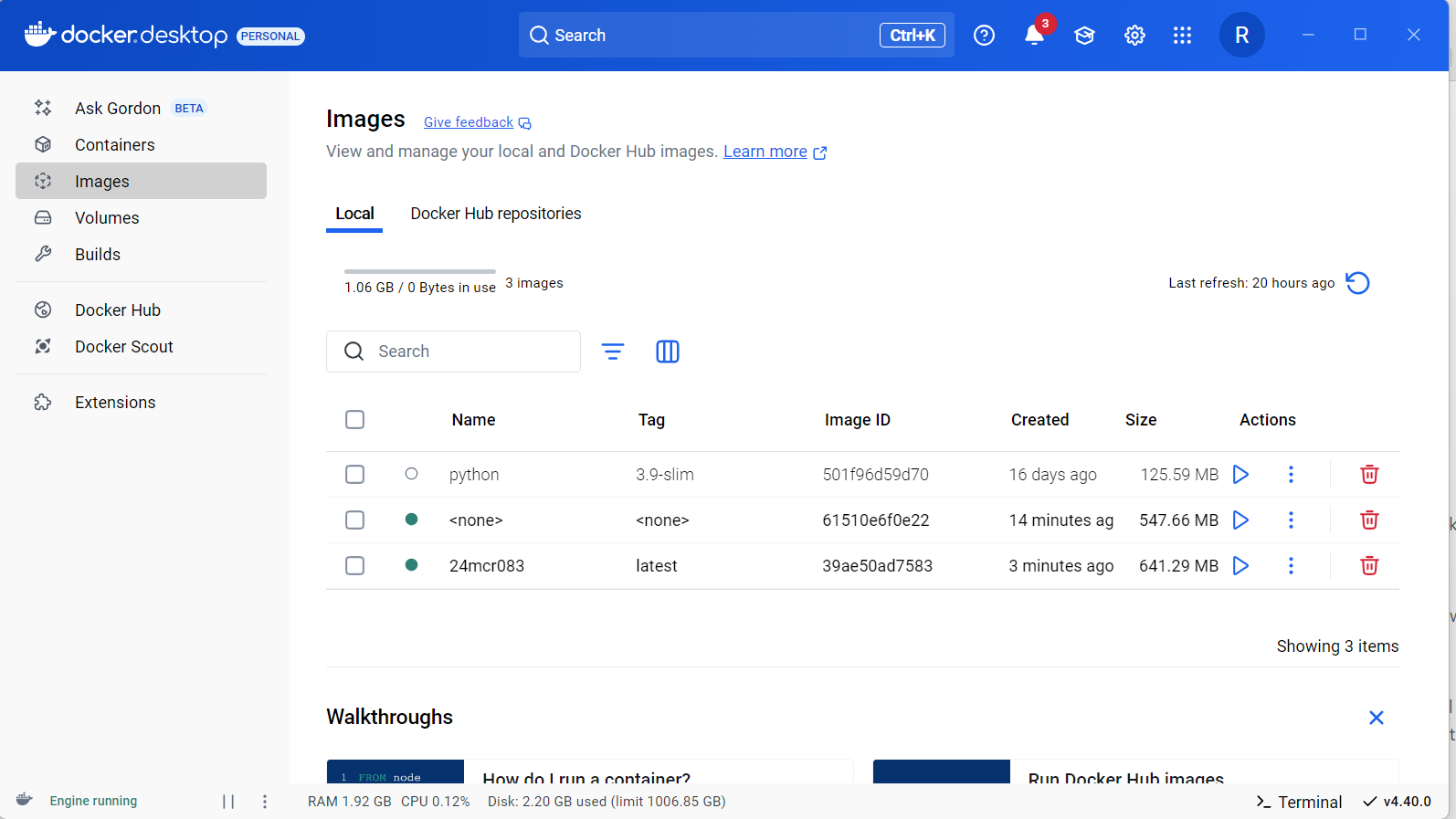
Task: Click the images Search input field
Action: (x=453, y=352)
